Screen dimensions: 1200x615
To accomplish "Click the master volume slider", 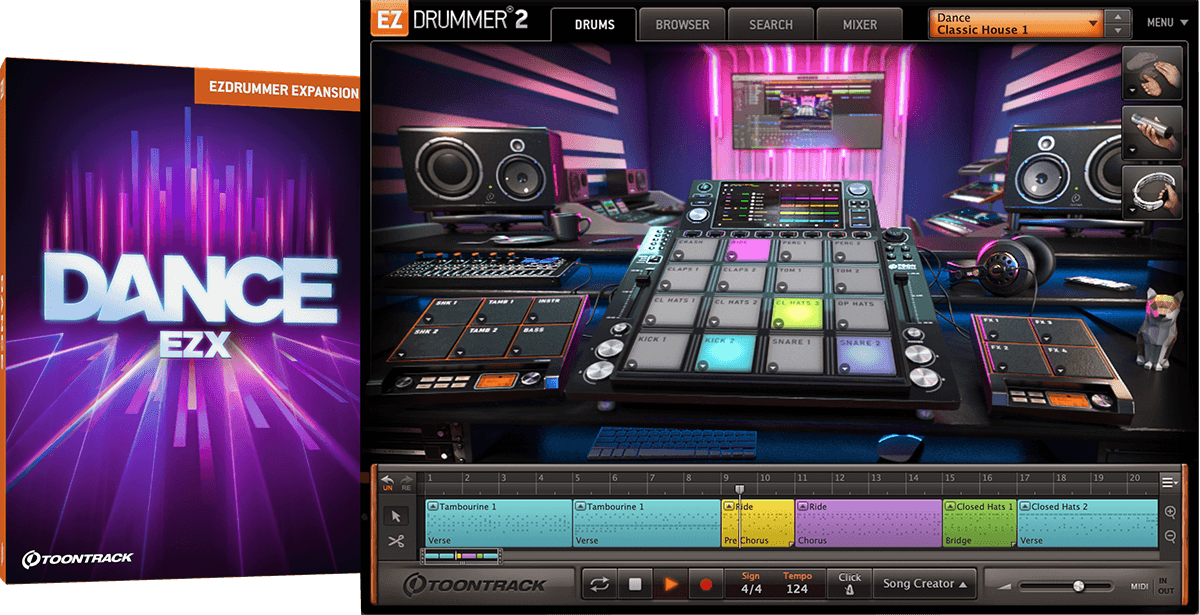I will click(x=1065, y=585).
